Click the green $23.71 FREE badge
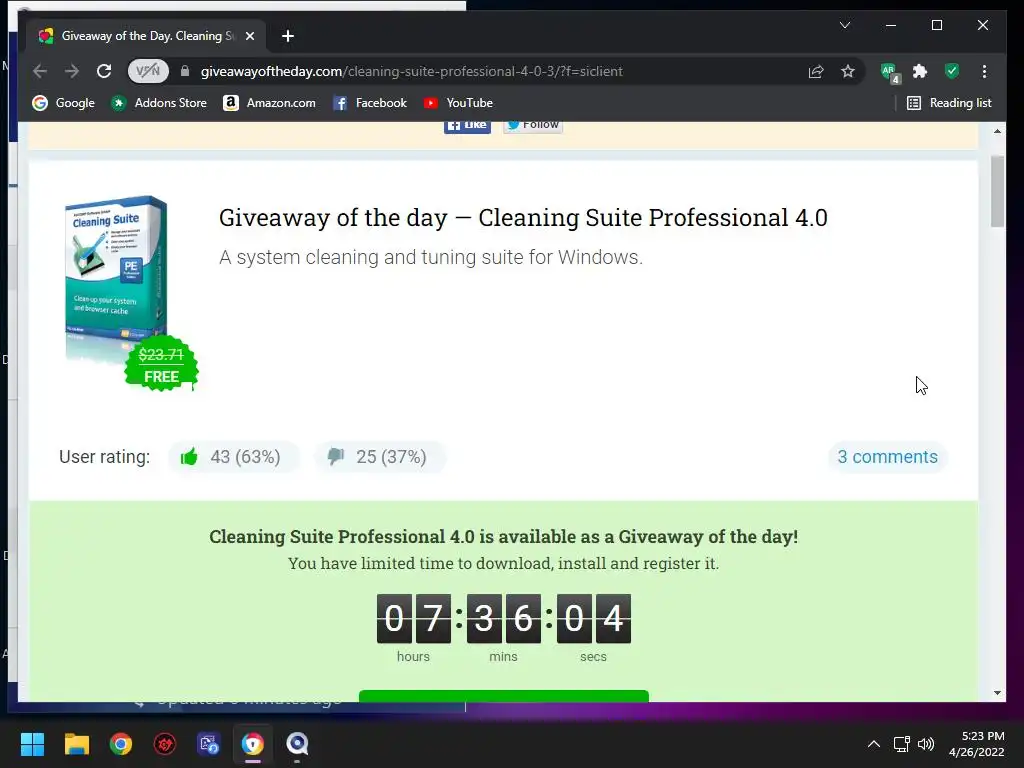Image resolution: width=1024 pixels, height=768 pixels. point(161,364)
